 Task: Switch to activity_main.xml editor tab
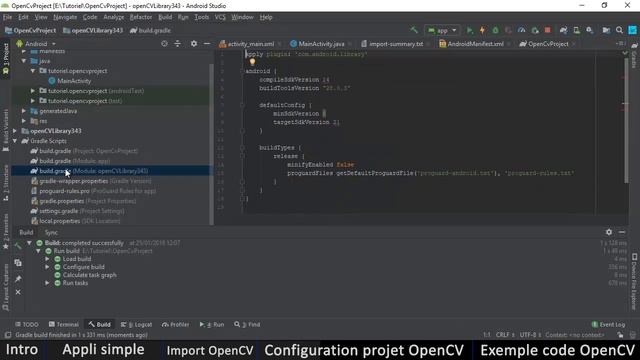pos(250,44)
